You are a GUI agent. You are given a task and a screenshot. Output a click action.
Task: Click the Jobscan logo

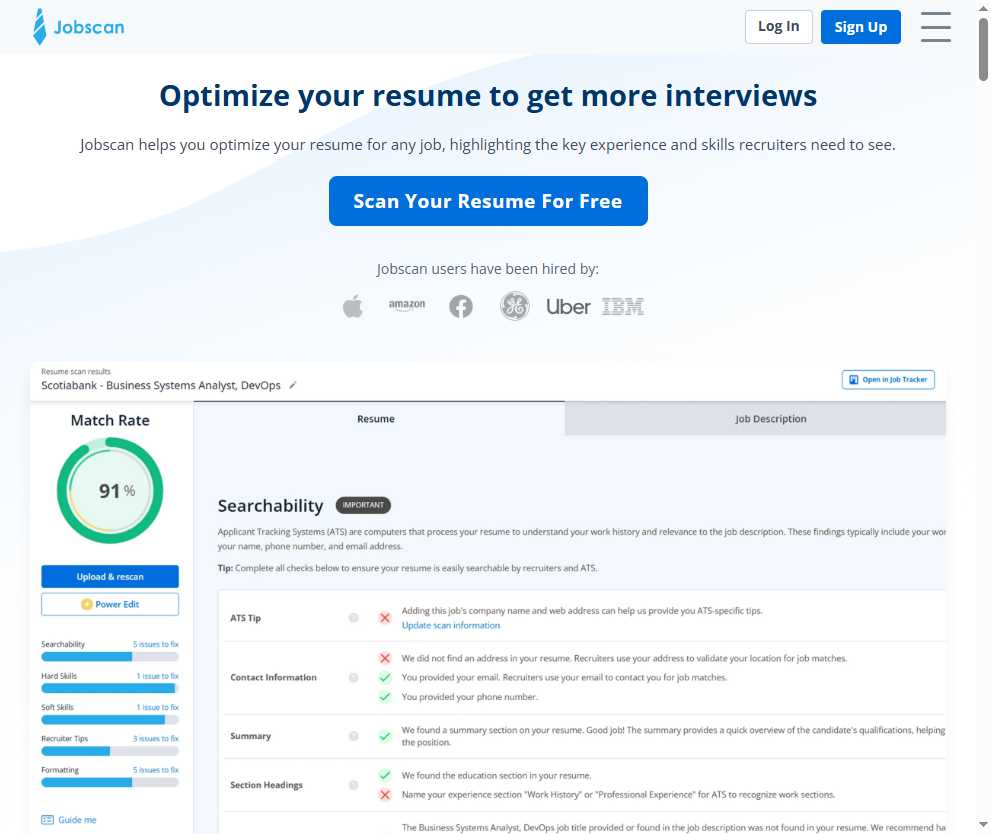pos(78,27)
